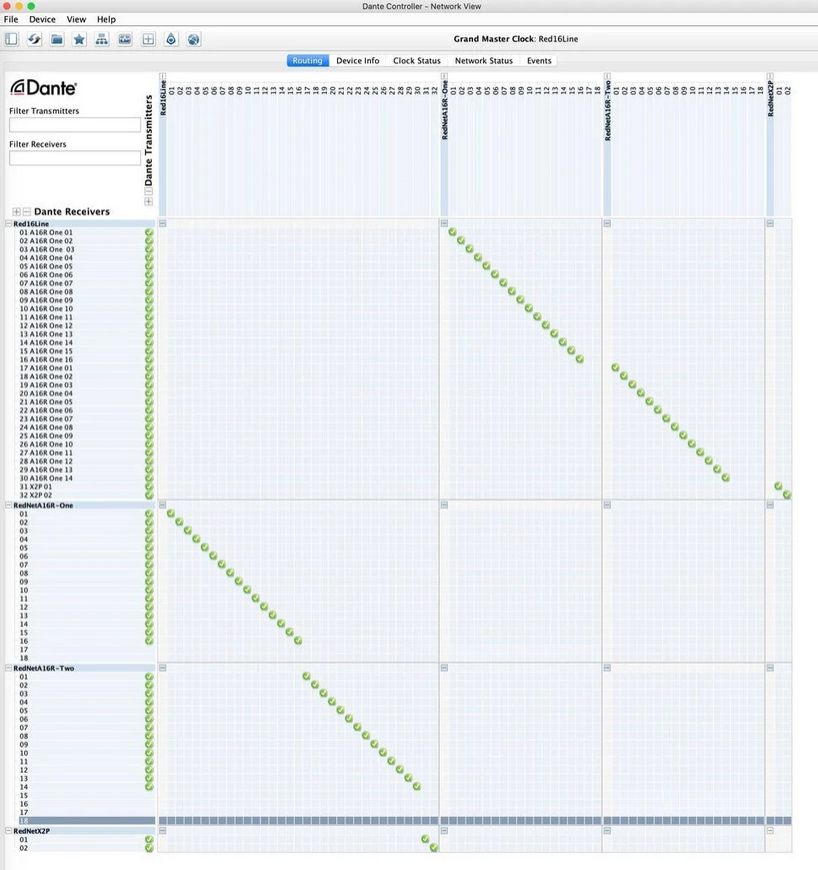The image size is (818, 870).
Task: Click the network hierarchy toolbar icon
Action: [x=102, y=39]
